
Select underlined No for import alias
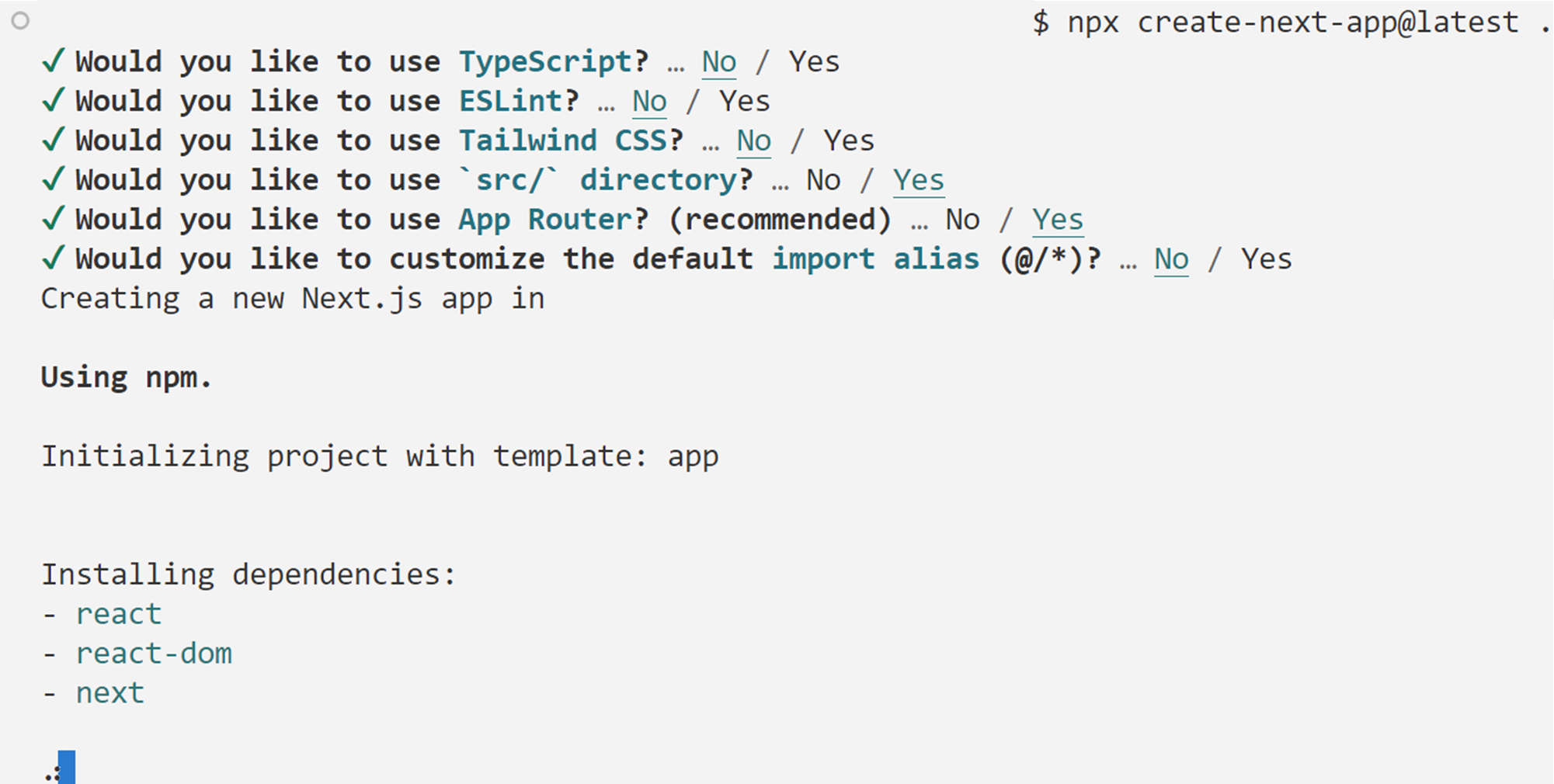(1171, 259)
